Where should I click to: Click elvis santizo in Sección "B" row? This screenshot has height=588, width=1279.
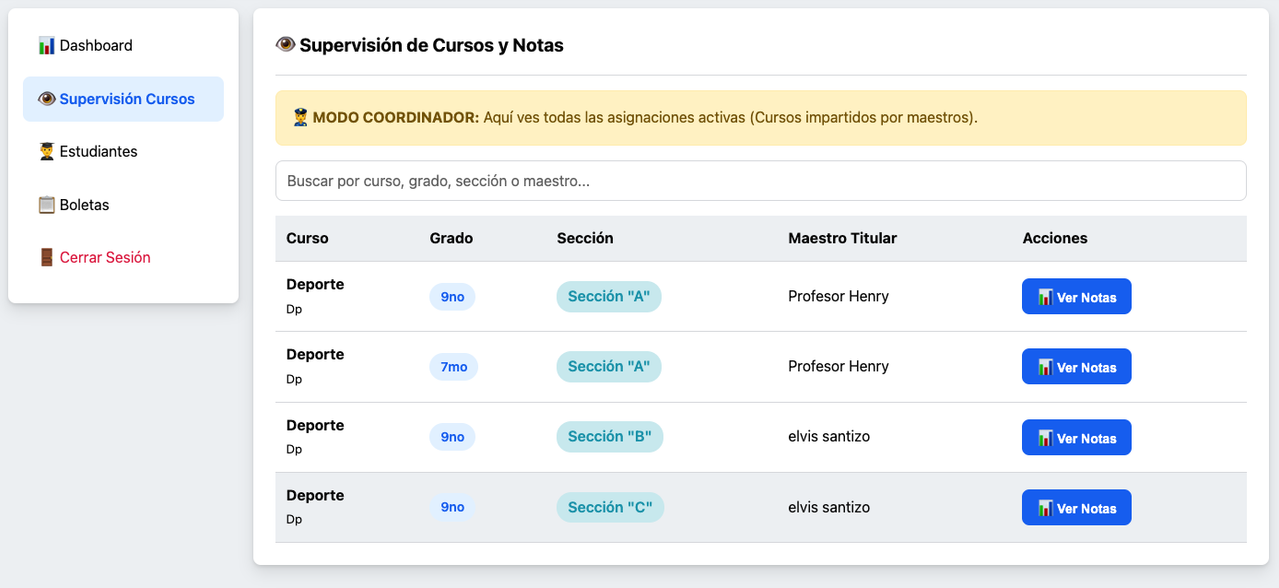(x=829, y=436)
